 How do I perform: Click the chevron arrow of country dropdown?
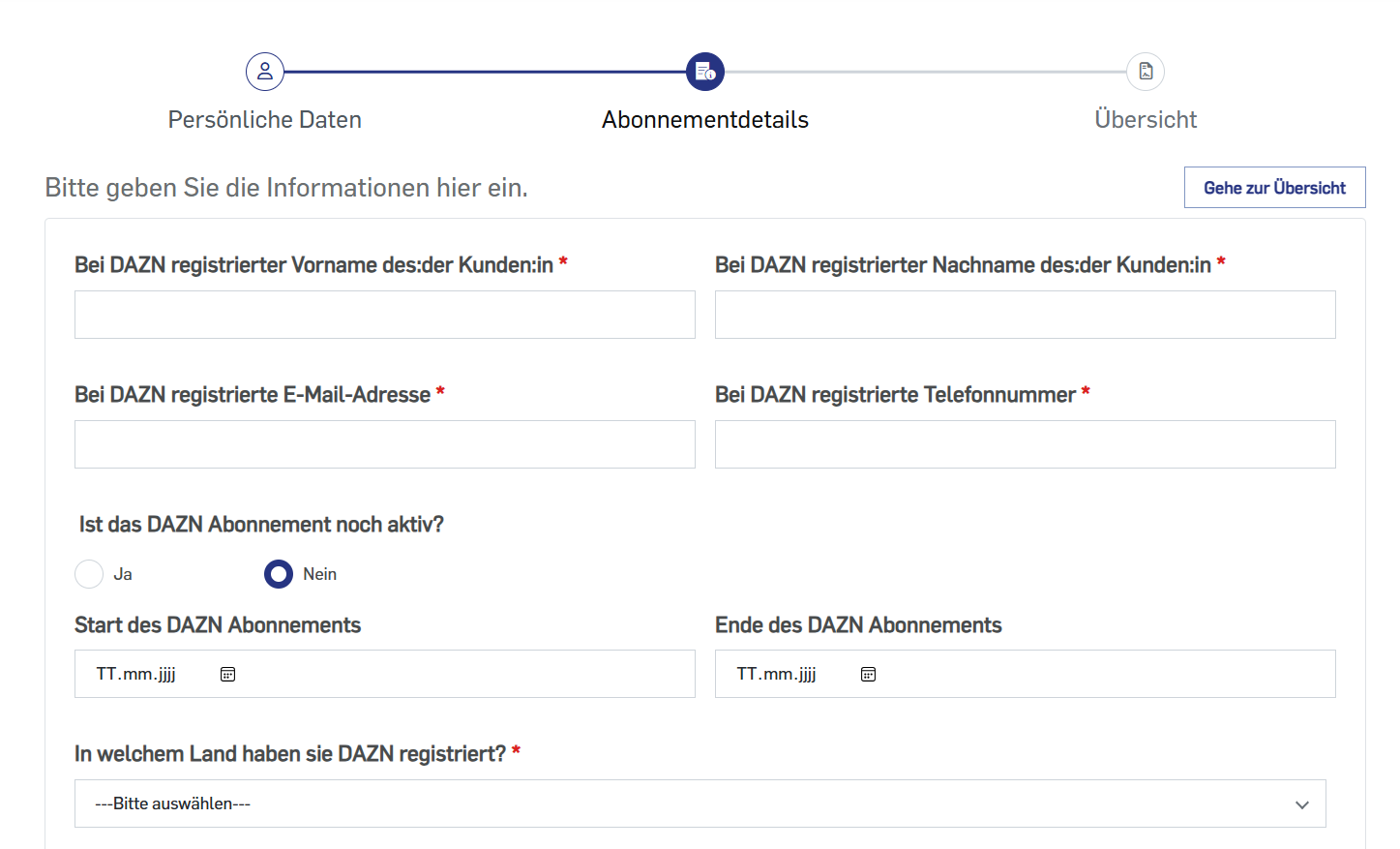pos(1302,804)
